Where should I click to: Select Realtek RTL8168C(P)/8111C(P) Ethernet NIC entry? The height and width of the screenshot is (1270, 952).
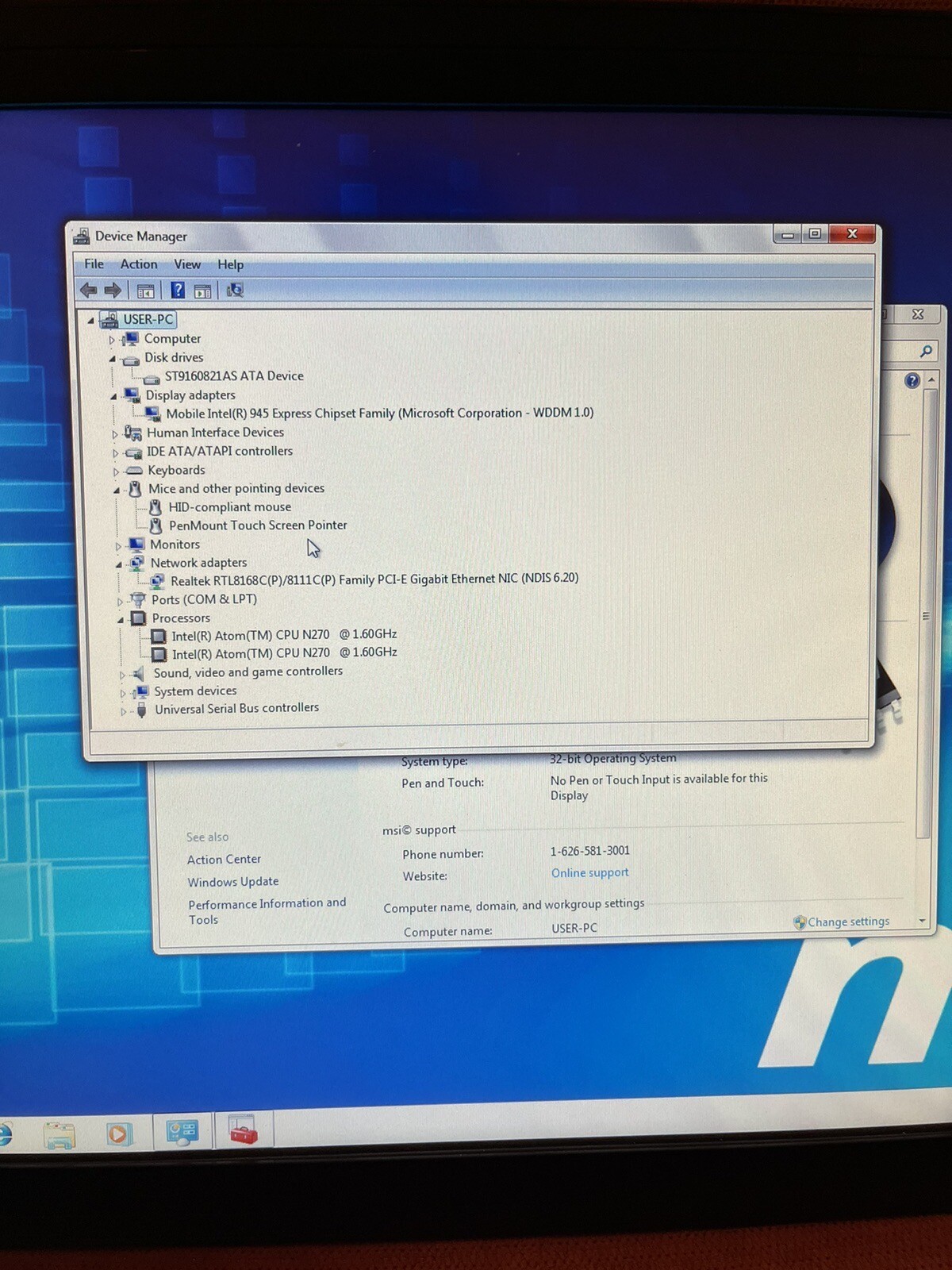(374, 579)
